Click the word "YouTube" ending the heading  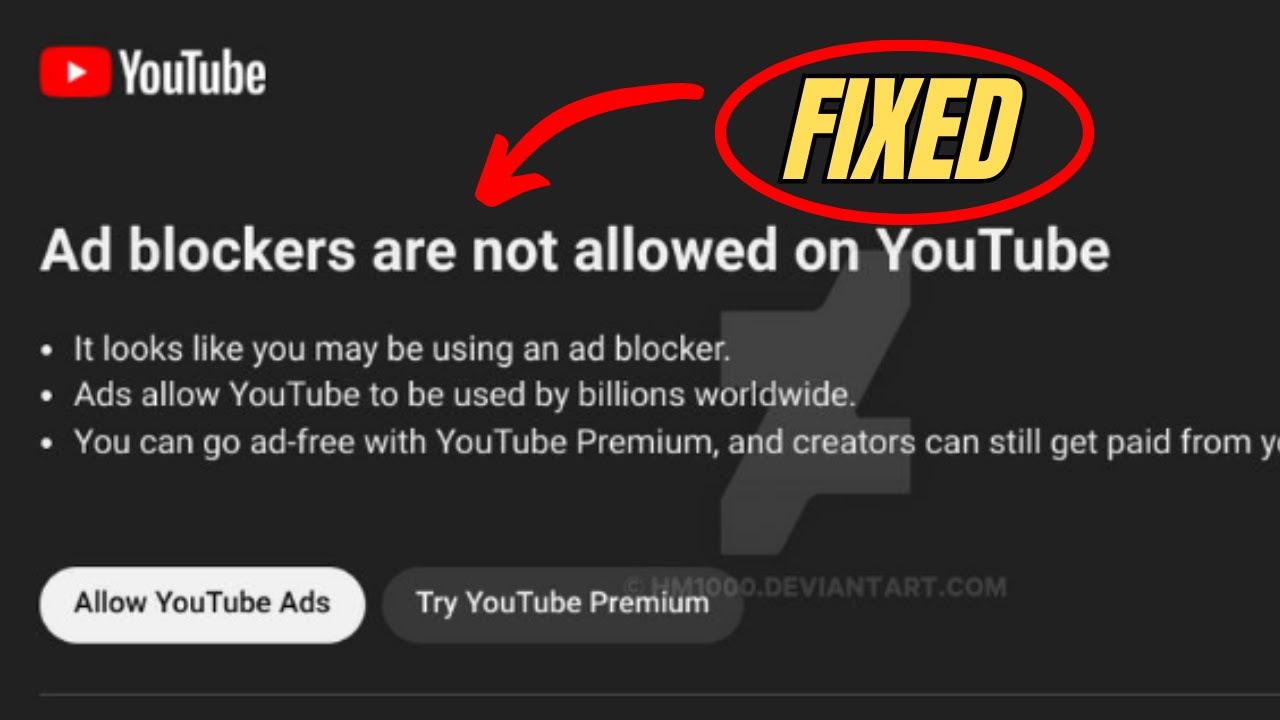[x=995, y=251]
